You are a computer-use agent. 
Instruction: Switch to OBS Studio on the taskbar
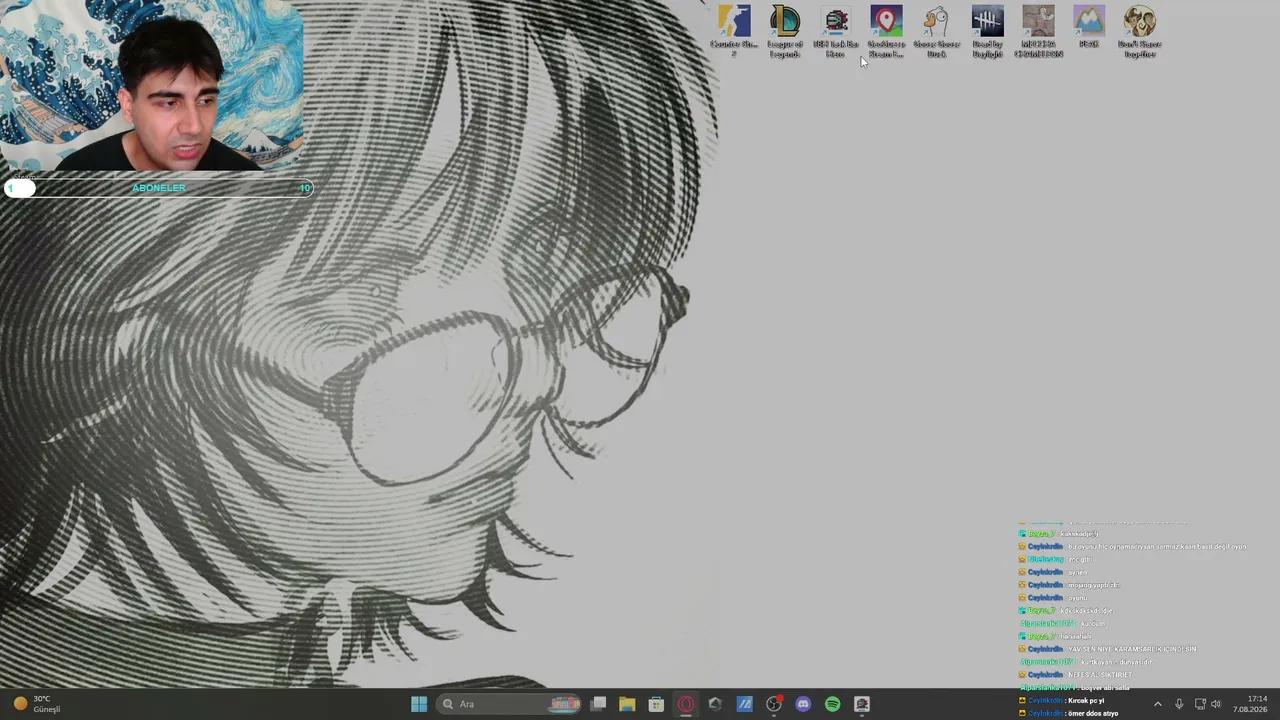click(774, 704)
